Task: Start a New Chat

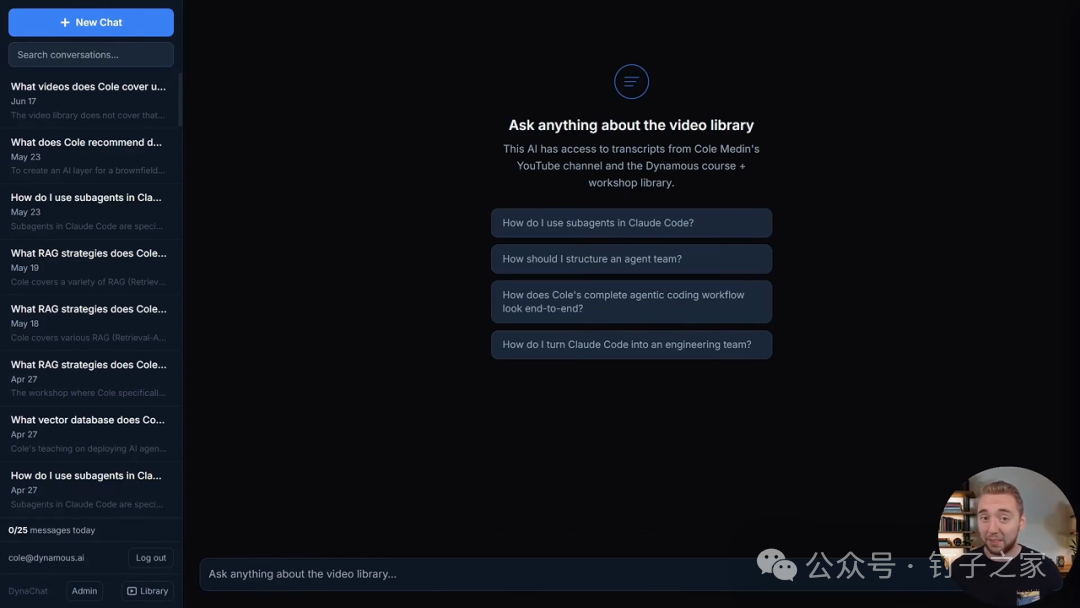Action: [x=91, y=22]
